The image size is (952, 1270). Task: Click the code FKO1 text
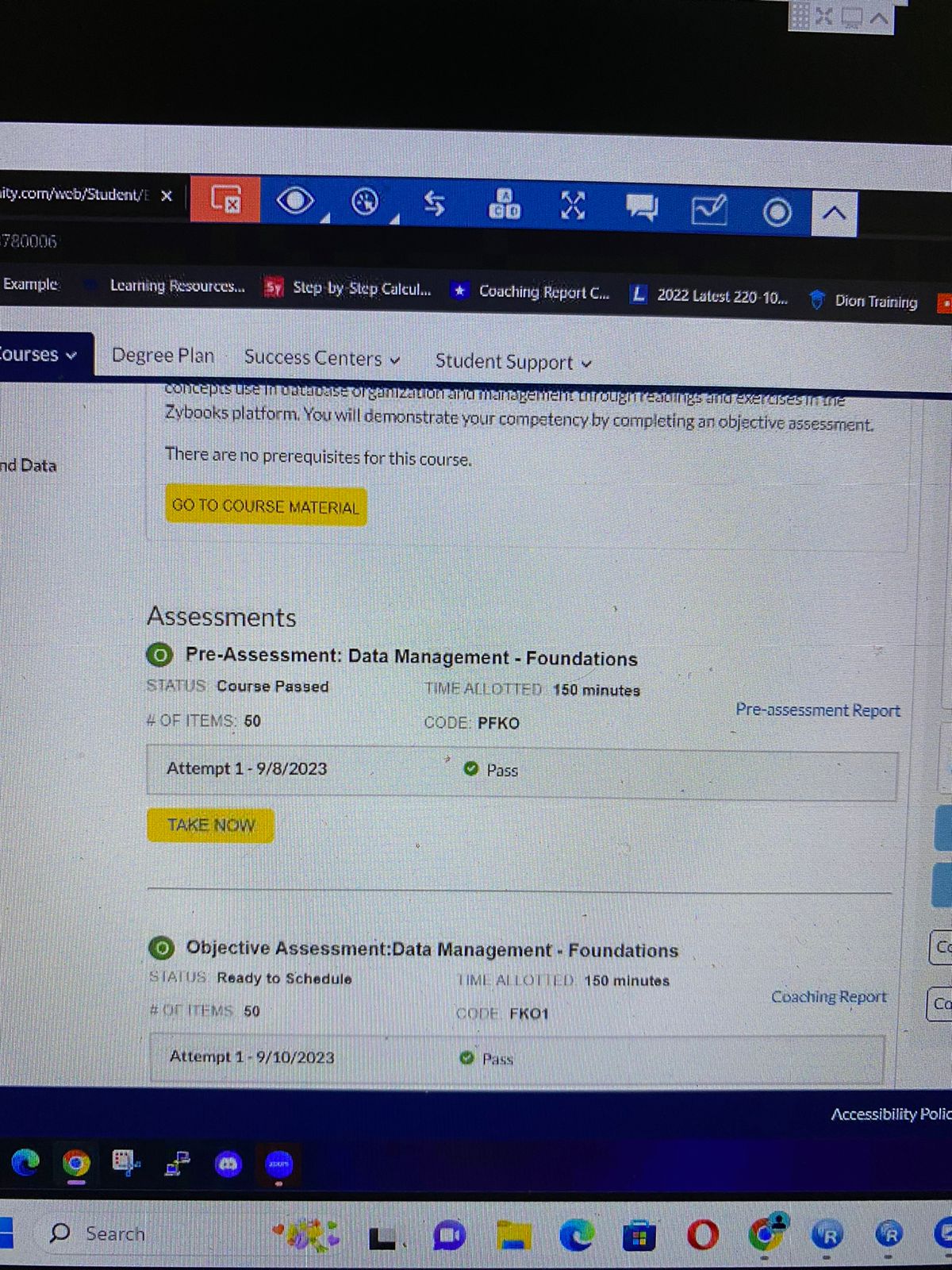pyautogui.click(x=528, y=1014)
